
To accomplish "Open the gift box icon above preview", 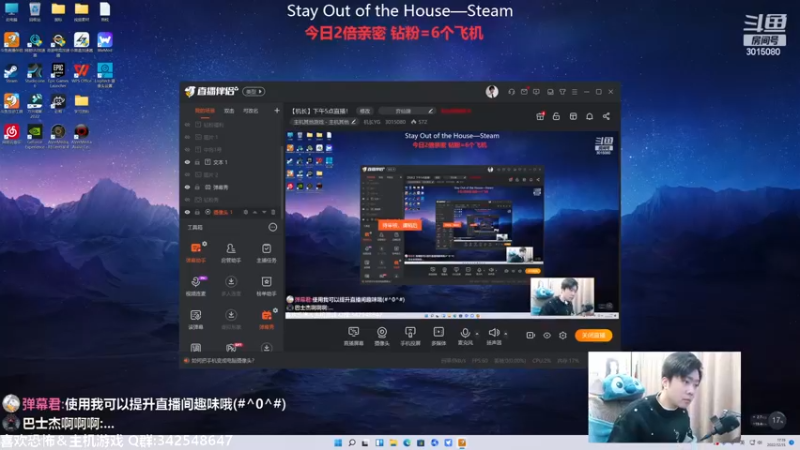I will pos(540,116).
